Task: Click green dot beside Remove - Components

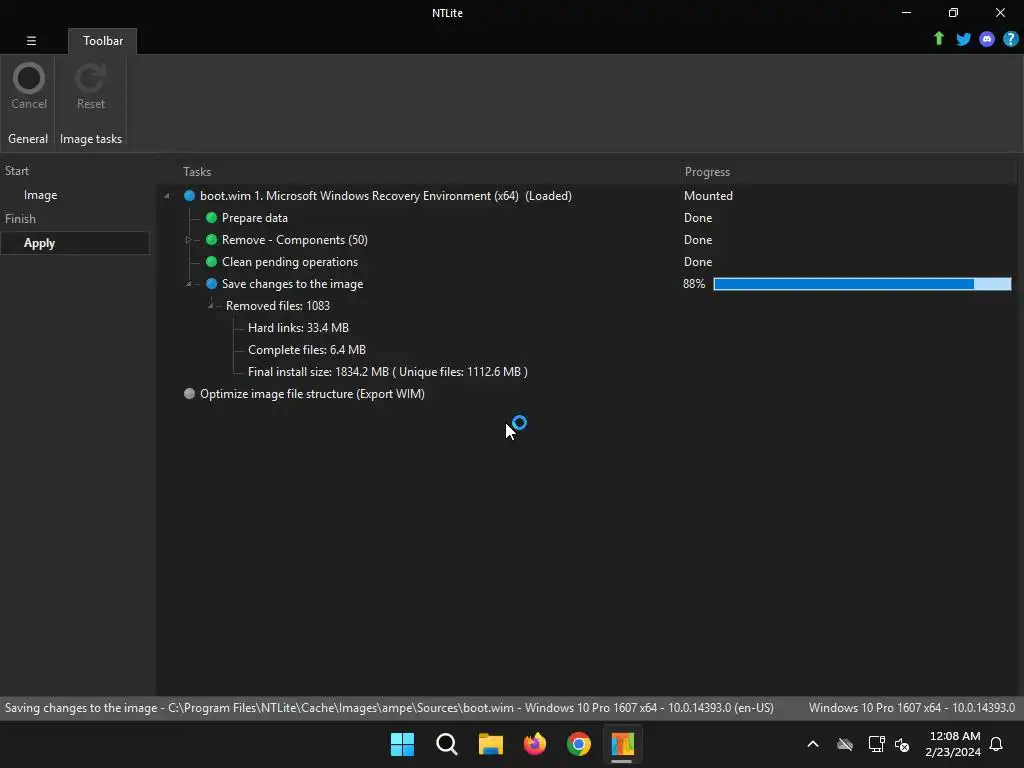Action: [211, 240]
